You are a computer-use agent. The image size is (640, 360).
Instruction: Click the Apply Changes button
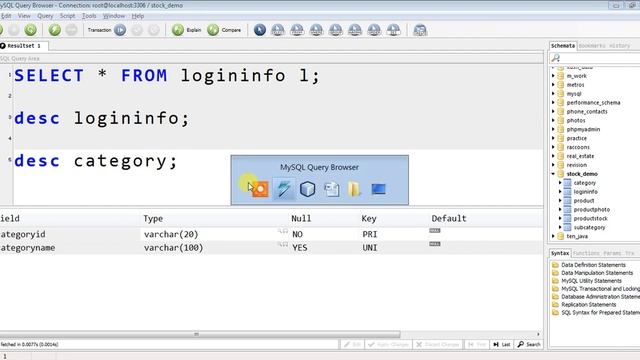point(388,344)
